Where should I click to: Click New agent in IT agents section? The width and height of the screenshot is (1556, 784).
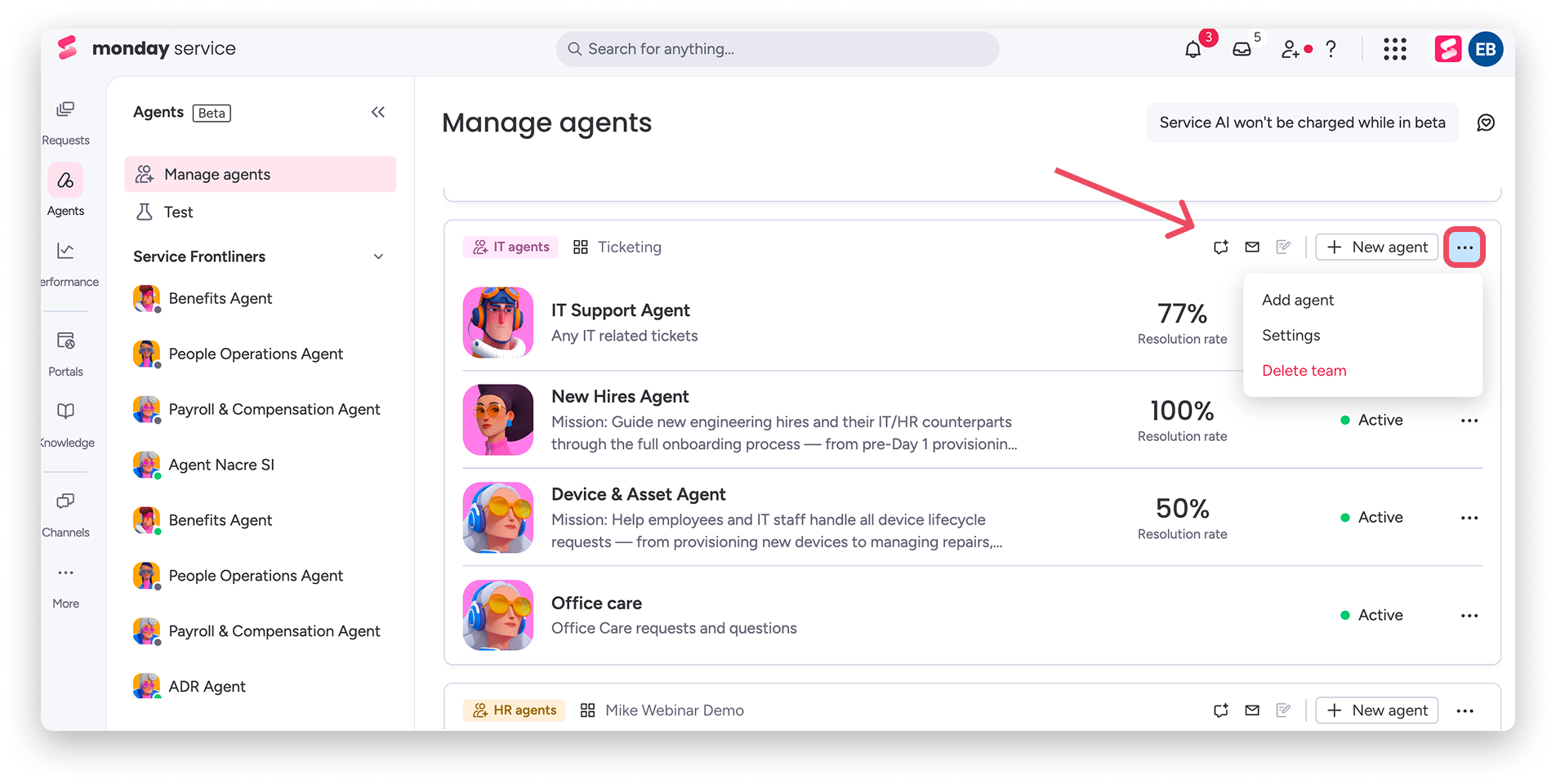1377,247
